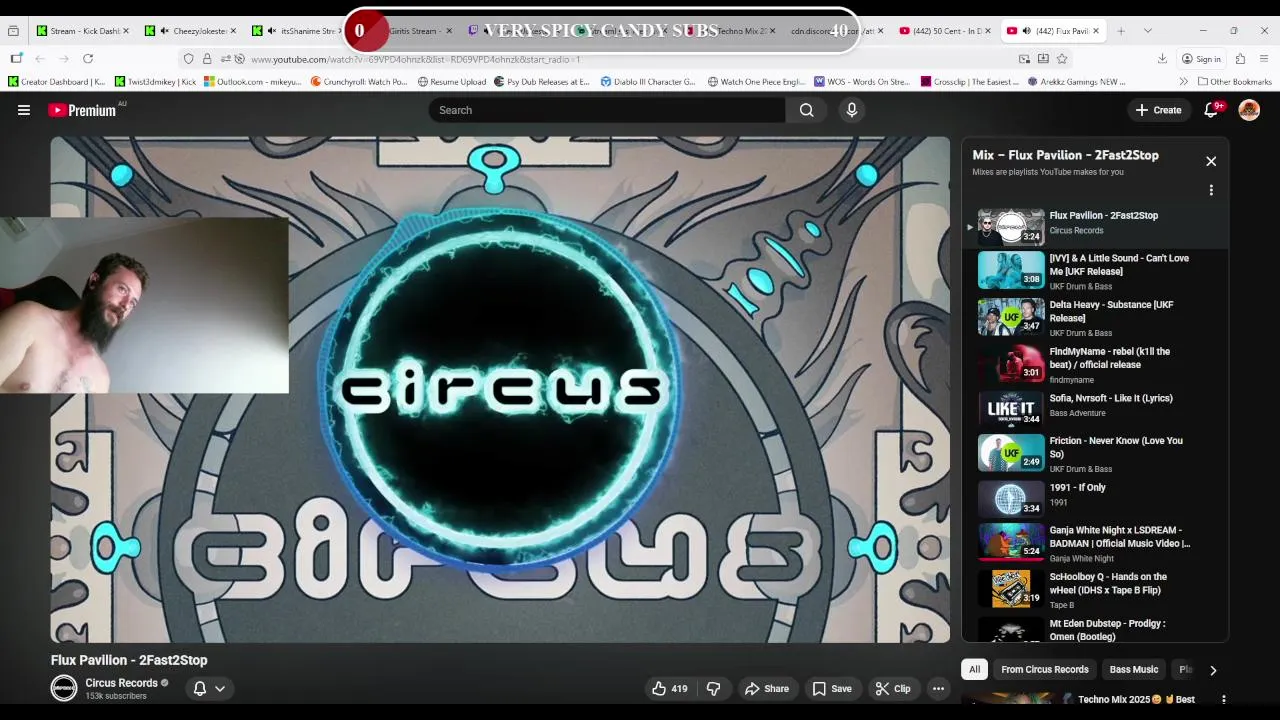
Task: Open Diablo III Character G... bookmark
Action: 648,82
